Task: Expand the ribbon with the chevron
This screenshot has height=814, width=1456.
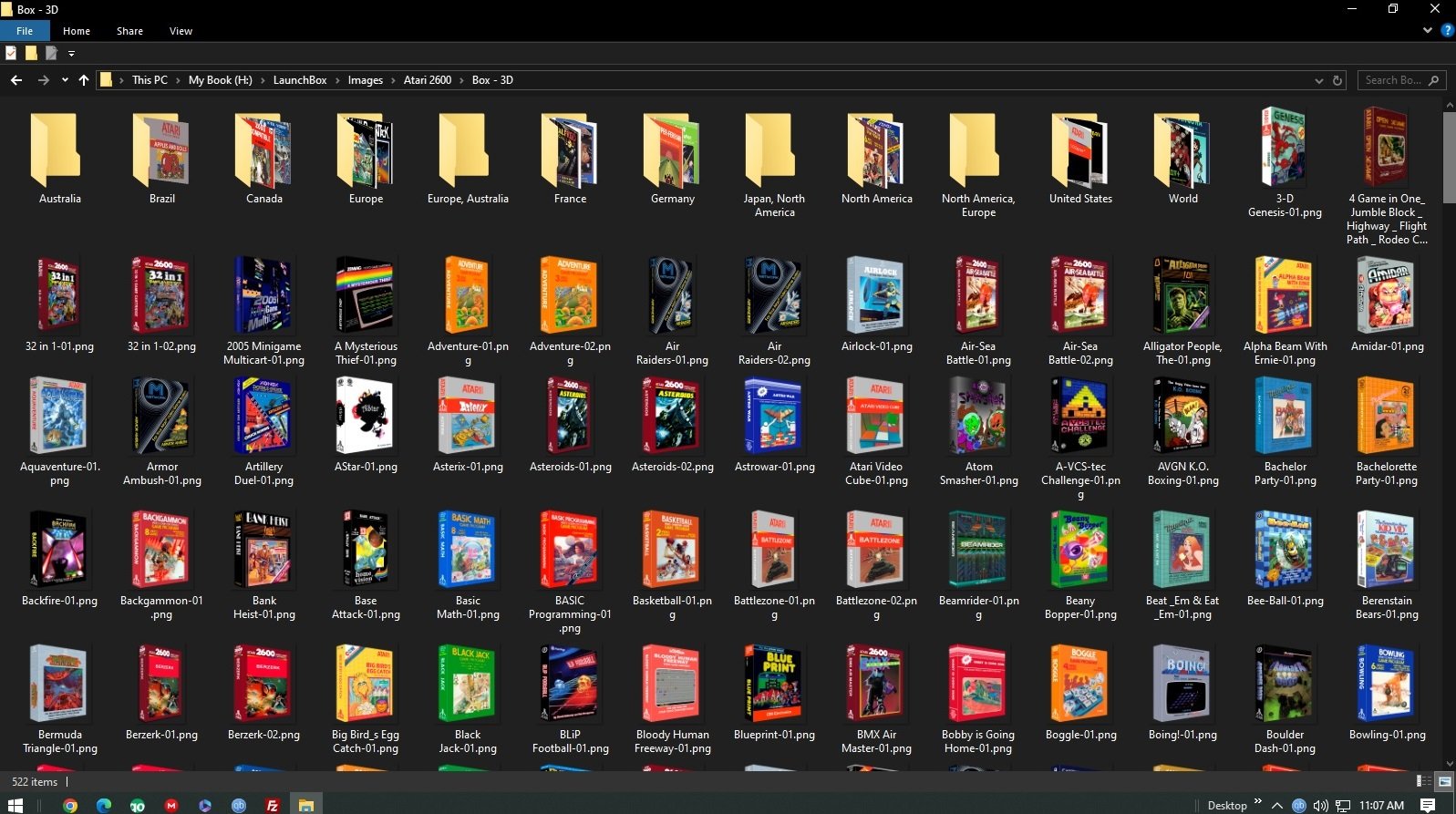Action: click(x=1427, y=30)
